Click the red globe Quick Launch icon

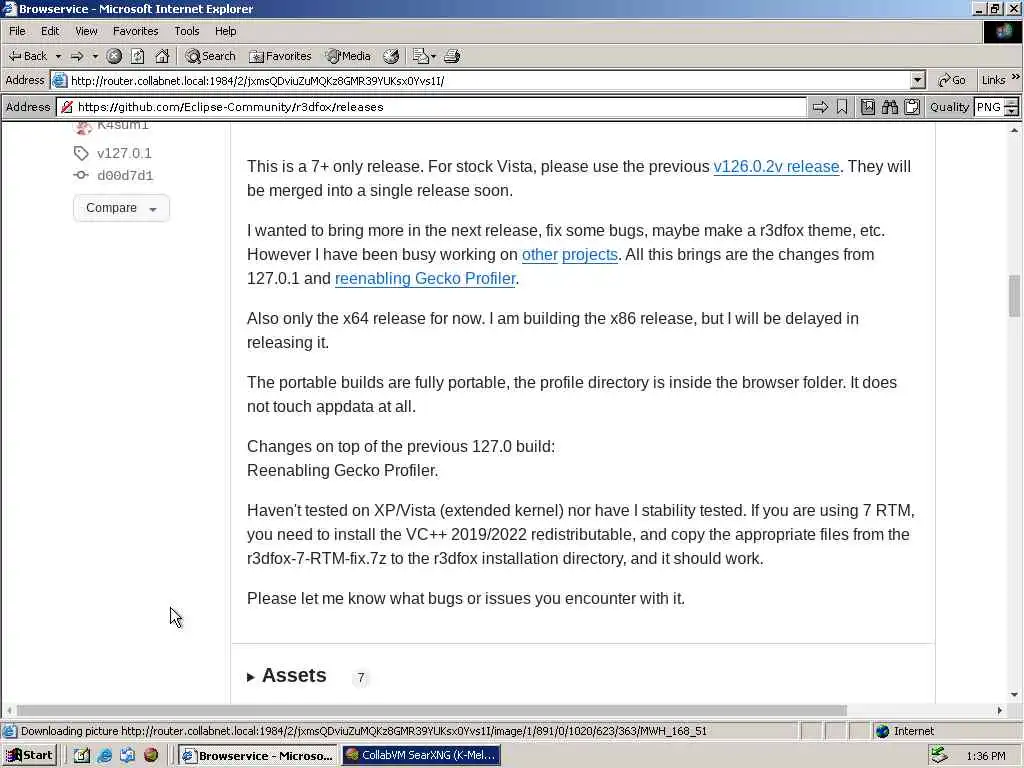[151, 756]
